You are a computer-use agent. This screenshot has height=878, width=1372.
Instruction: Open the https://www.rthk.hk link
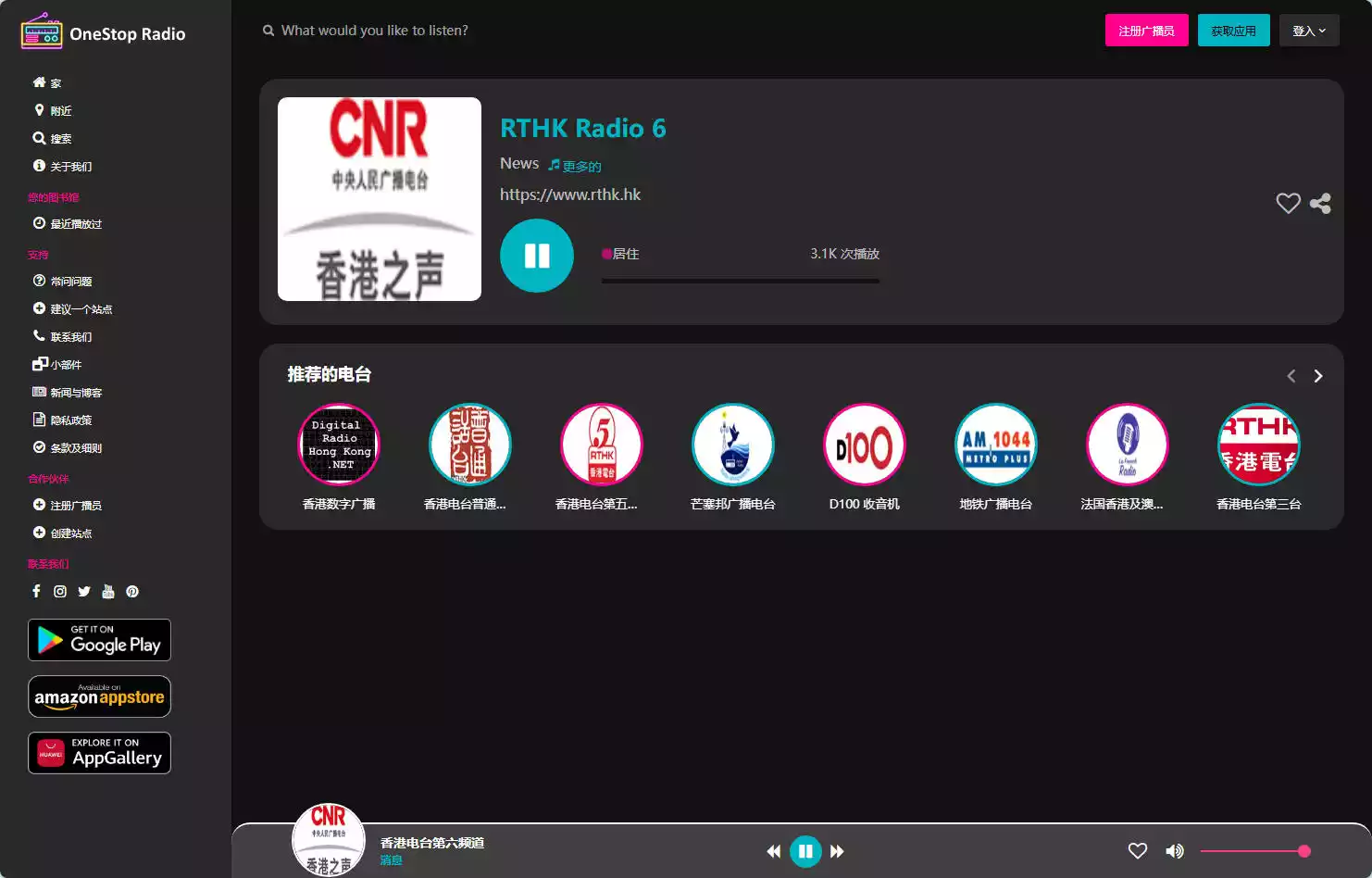(570, 194)
